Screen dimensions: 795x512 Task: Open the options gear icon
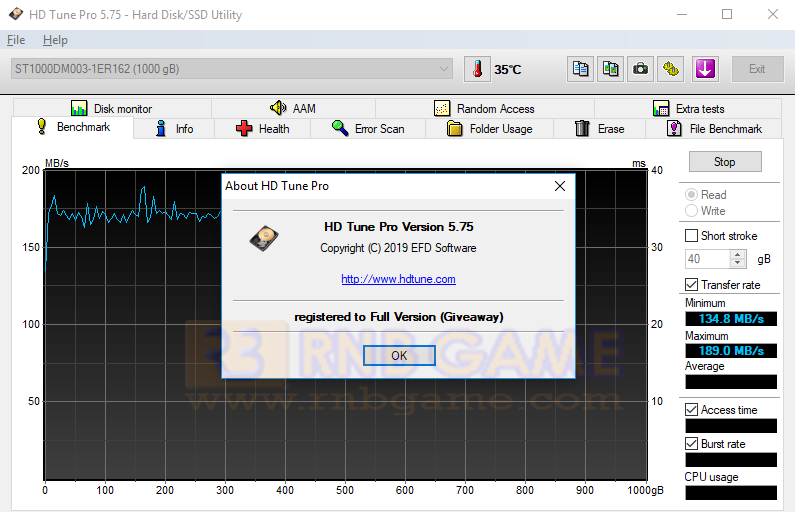coord(671,69)
